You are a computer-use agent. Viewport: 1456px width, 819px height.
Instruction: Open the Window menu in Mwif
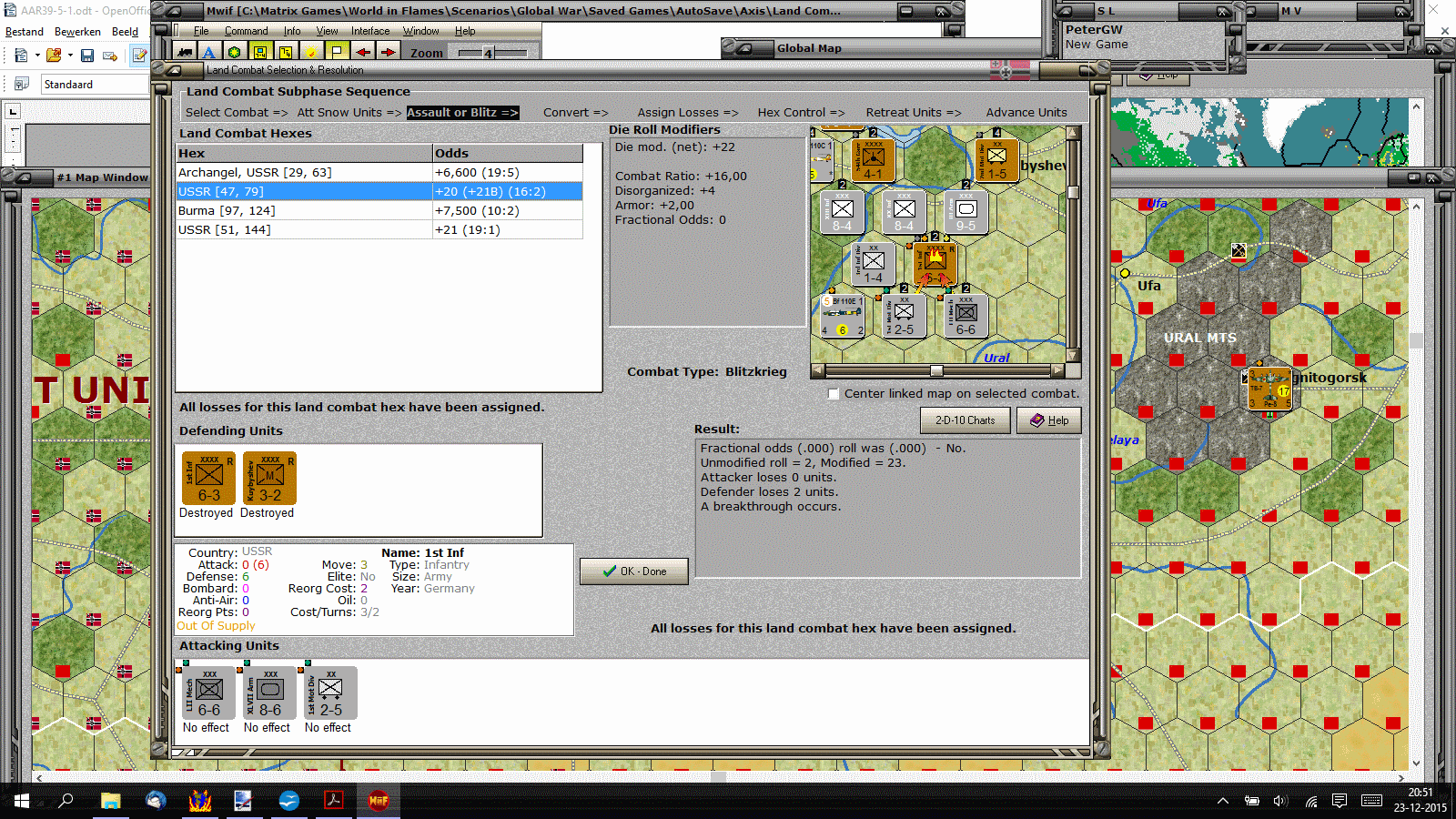[421, 31]
